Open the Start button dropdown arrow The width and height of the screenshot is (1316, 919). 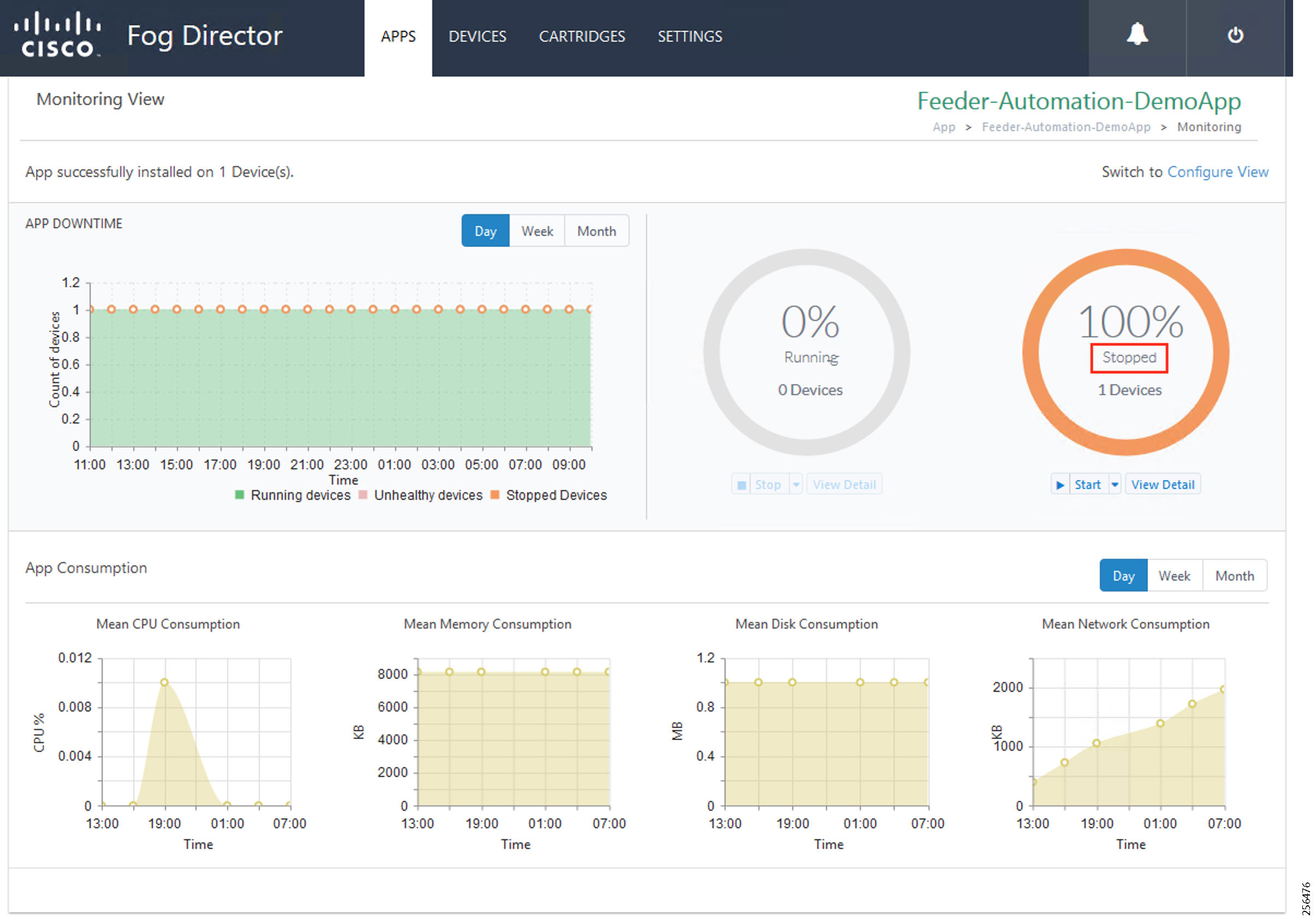(x=1114, y=485)
